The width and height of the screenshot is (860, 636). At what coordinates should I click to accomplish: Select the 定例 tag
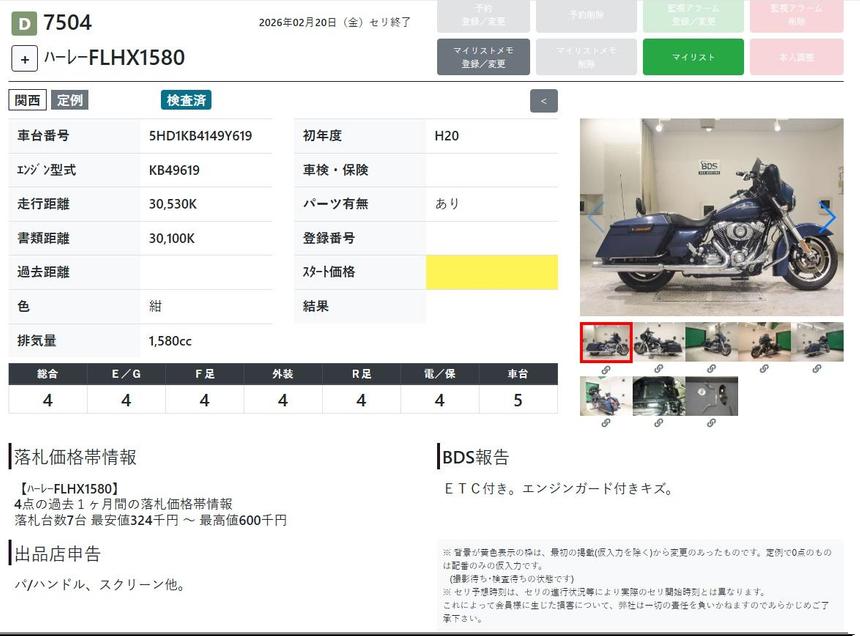tap(70, 100)
